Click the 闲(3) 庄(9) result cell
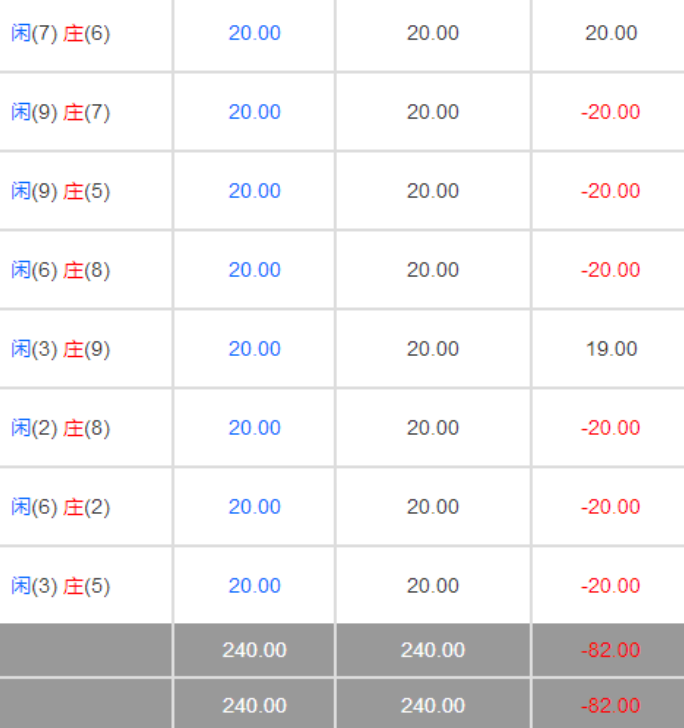 (x=61, y=349)
